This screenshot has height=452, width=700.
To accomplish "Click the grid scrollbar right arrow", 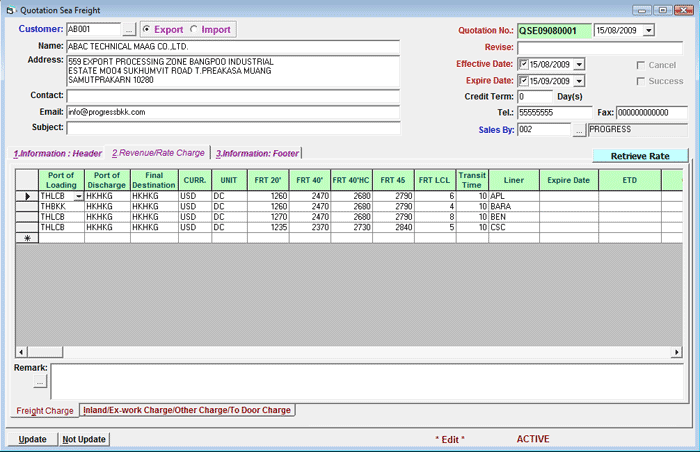I will 677,352.
